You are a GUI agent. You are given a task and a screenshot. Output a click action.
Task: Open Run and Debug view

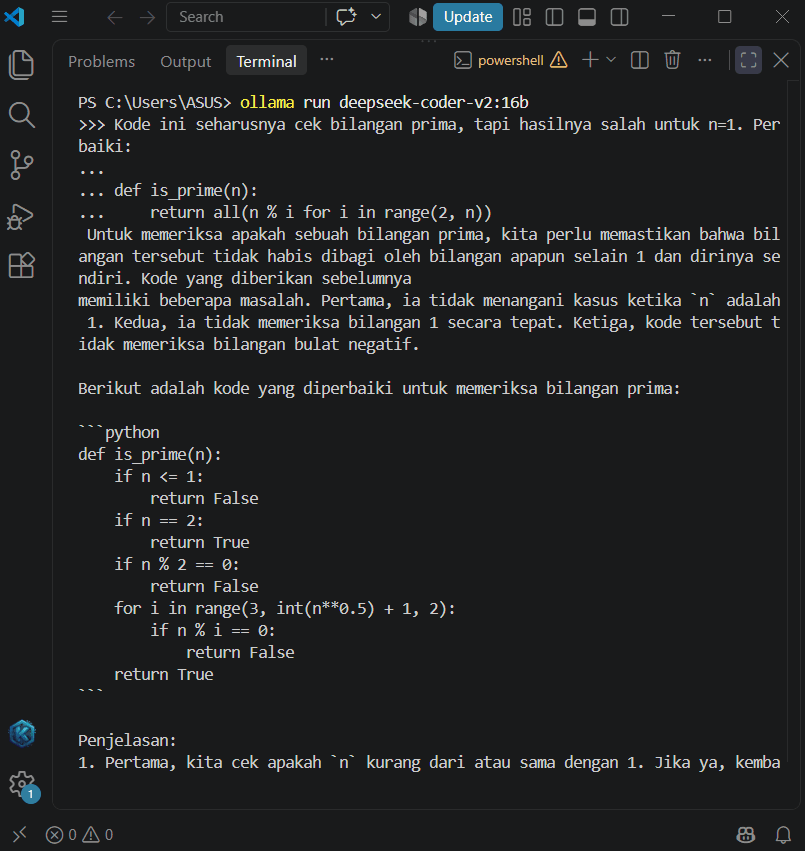click(x=21, y=216)
